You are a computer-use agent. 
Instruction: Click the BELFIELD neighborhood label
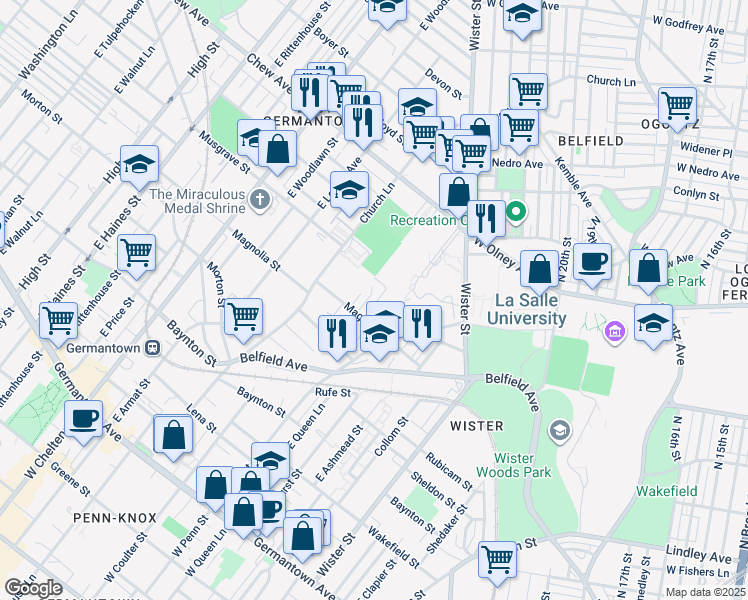coord(591,141)
